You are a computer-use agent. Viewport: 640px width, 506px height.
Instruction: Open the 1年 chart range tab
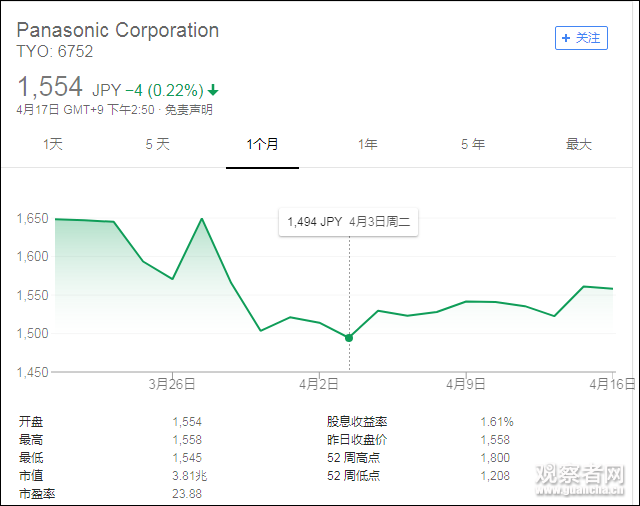pyautogui.click(x=368, y=144)
